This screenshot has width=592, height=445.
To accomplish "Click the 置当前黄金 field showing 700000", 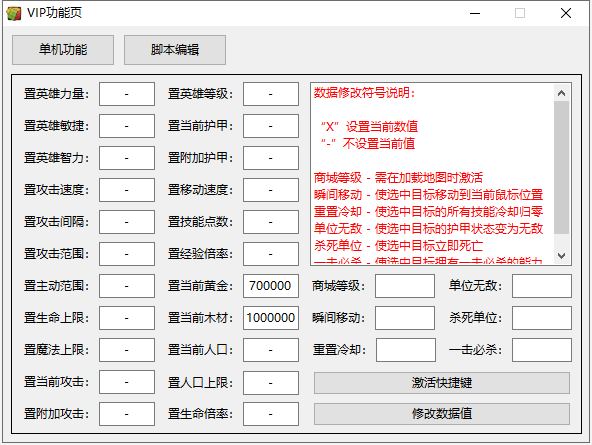I will (x=271, y=286).
